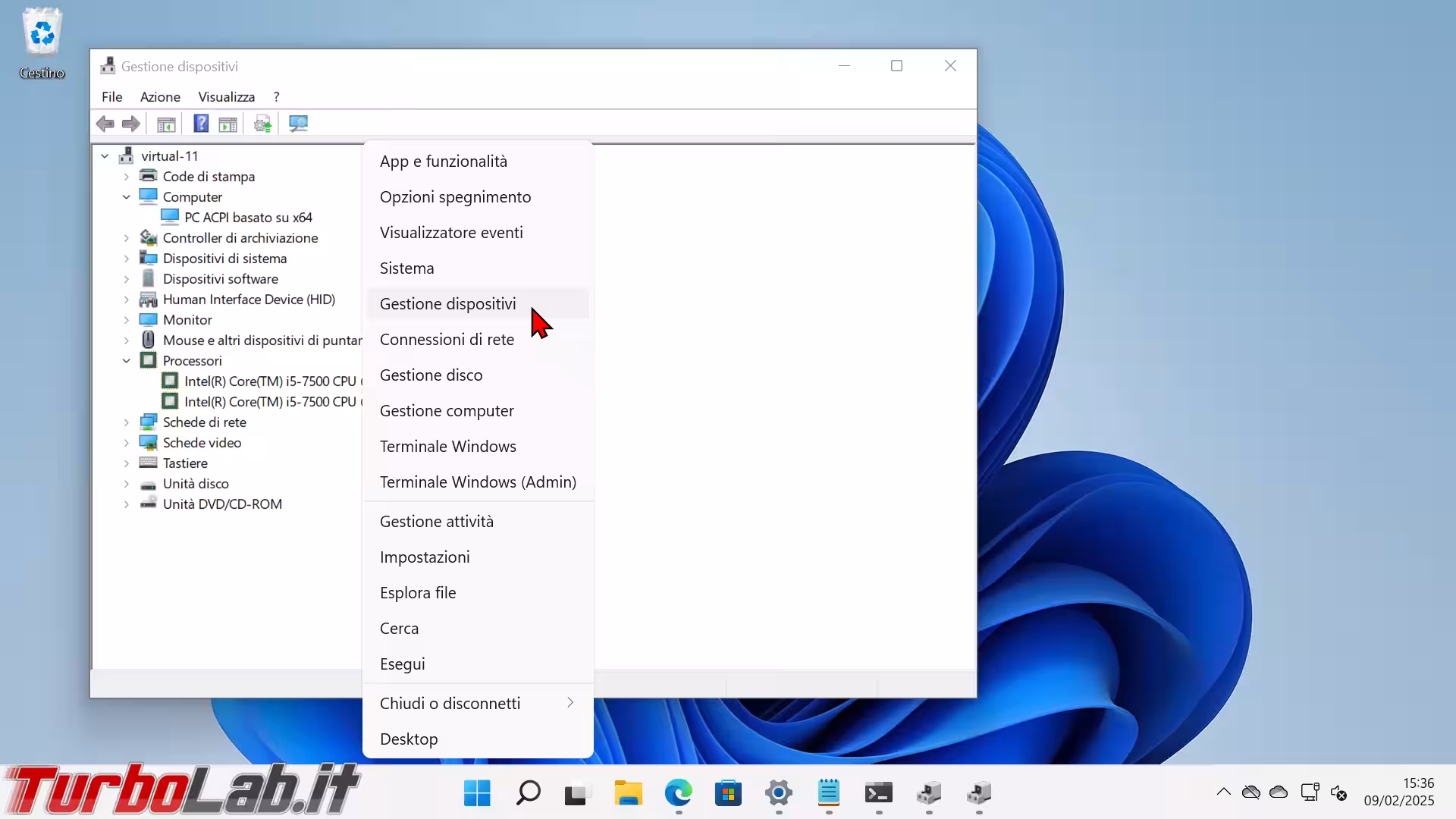The image size is (1456, 819).
Task: Click the Help toolbar icon
Action: point(201,124)
